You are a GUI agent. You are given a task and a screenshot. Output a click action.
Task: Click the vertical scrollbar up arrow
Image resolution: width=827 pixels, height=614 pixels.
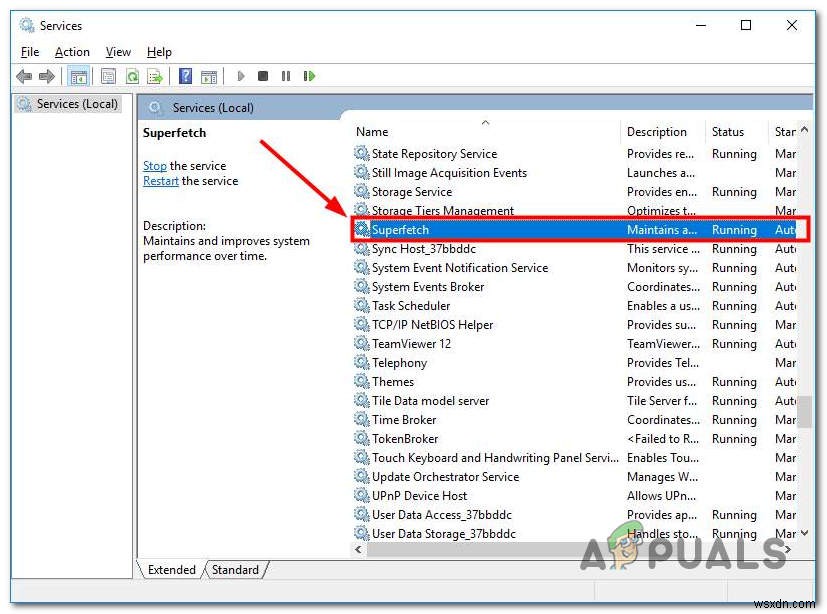click(x=804, y=130)
